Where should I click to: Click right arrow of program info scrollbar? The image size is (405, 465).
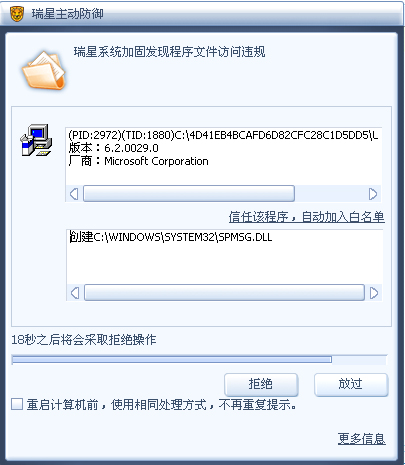point(373,194)
